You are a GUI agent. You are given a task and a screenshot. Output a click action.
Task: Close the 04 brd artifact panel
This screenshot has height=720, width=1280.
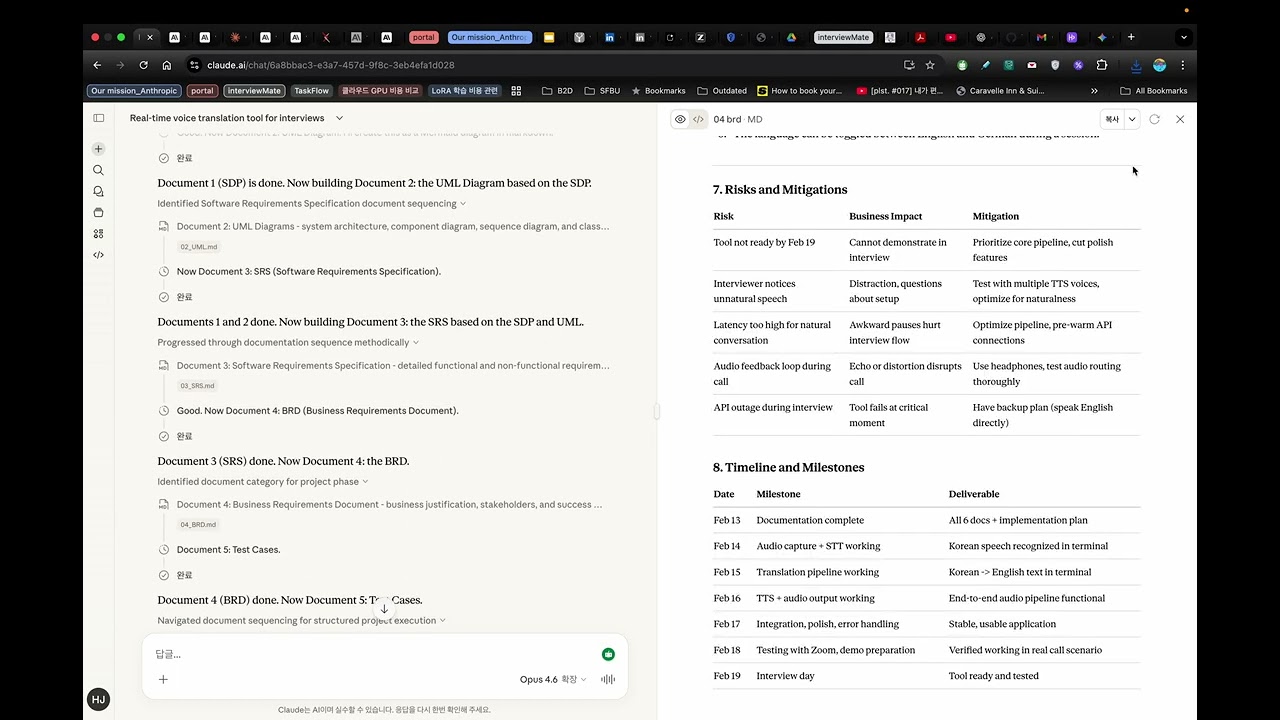click(x=1180, y=119)
